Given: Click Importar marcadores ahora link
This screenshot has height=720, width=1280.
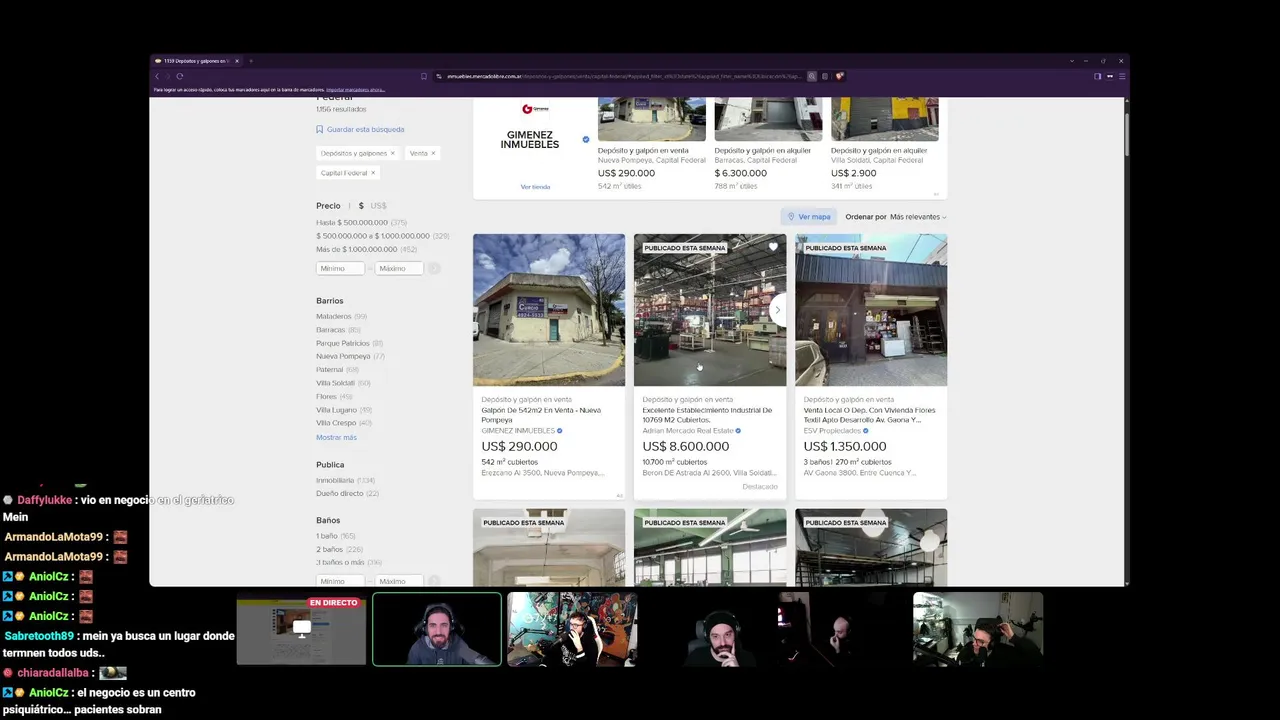Looking at the screenshot, I should click(355, 90).
